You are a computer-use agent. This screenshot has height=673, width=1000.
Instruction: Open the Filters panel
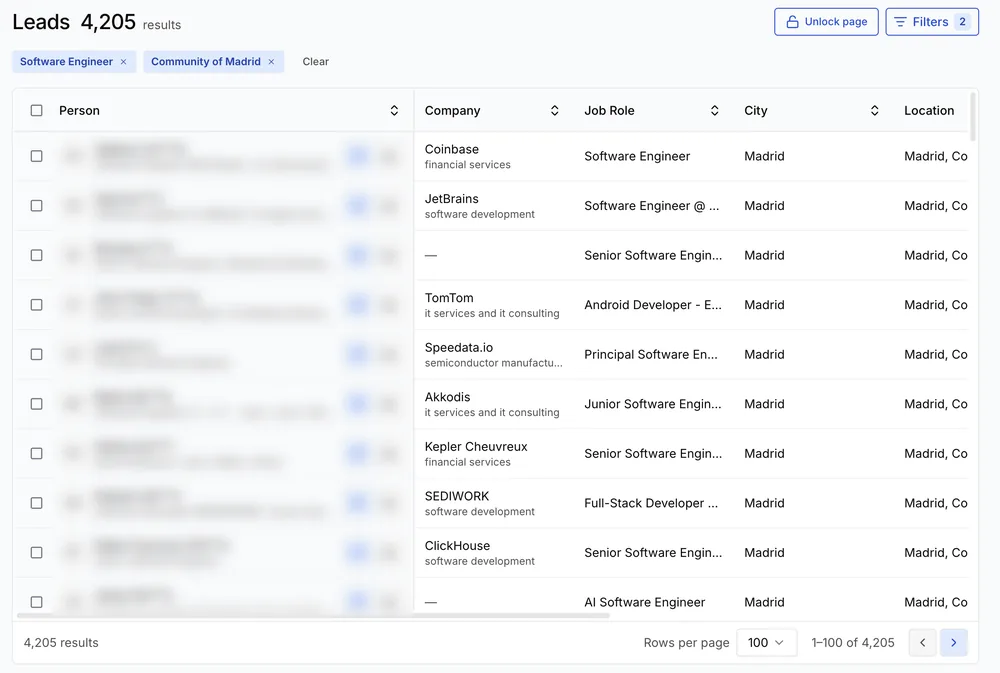[932, 22]
